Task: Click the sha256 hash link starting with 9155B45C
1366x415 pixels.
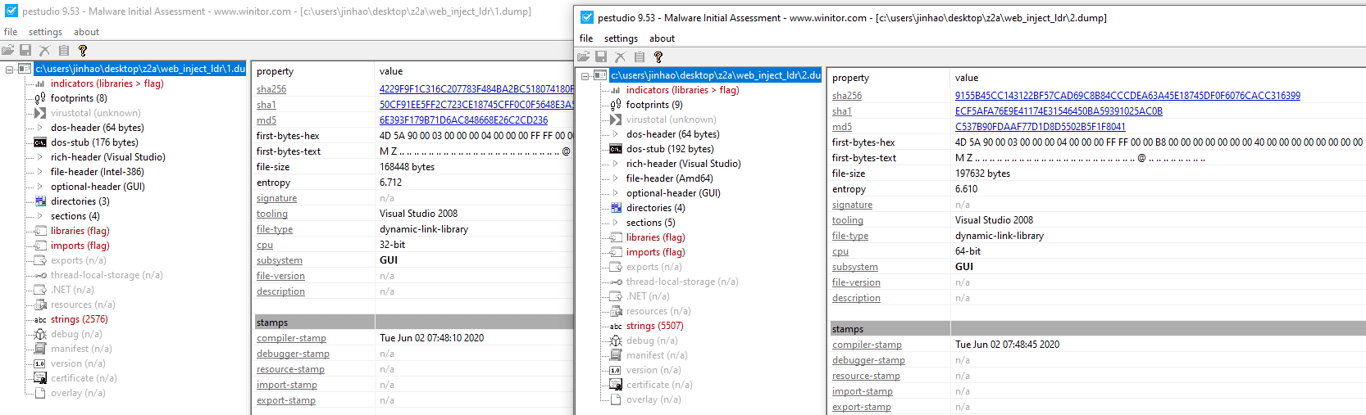Action: point(1127,96)
